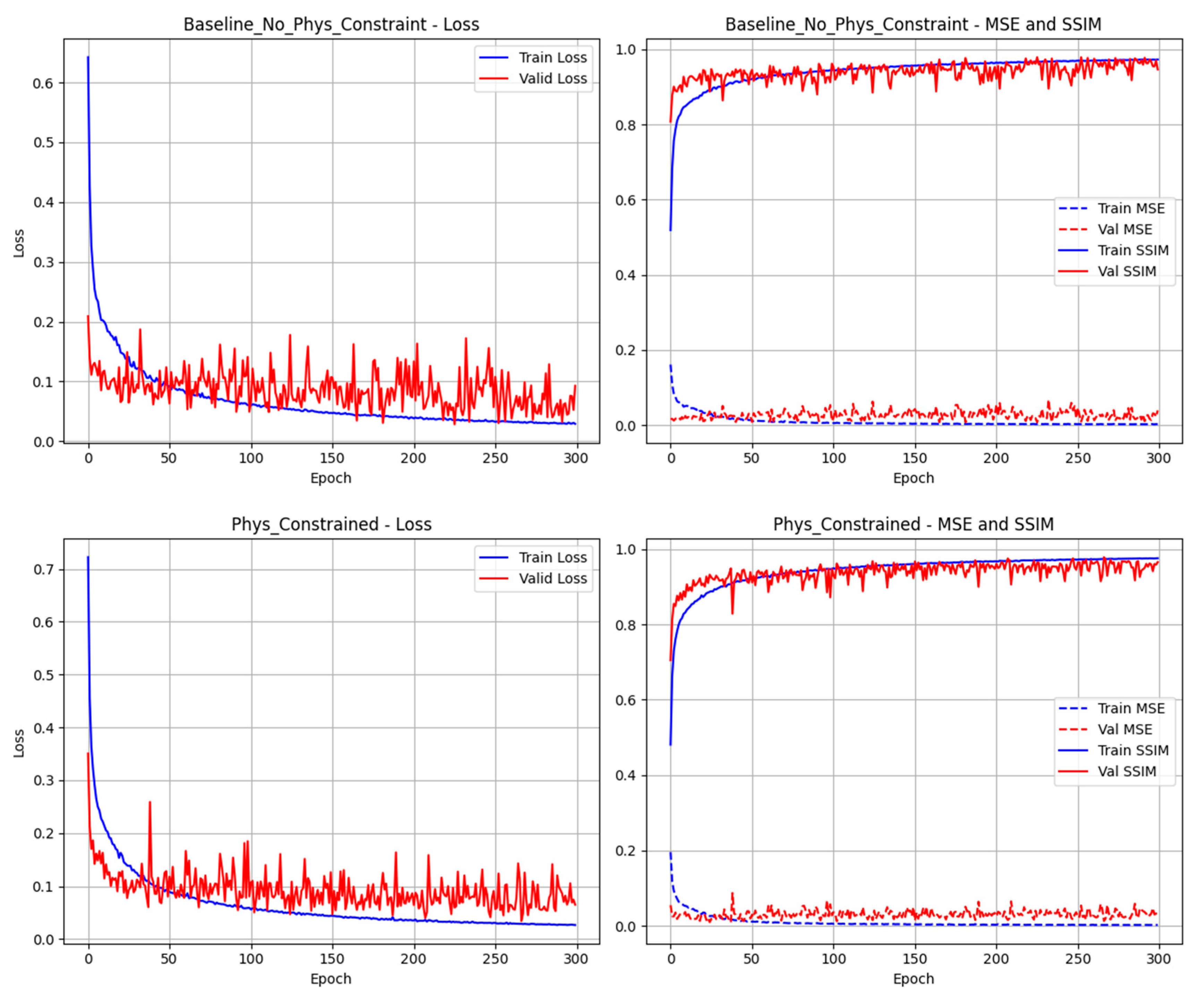The width and height of the screenshot is (1204, 998).
Task: Click the Phys_Constrained MSE and SSIM title
Action: (x=913, y=524)
